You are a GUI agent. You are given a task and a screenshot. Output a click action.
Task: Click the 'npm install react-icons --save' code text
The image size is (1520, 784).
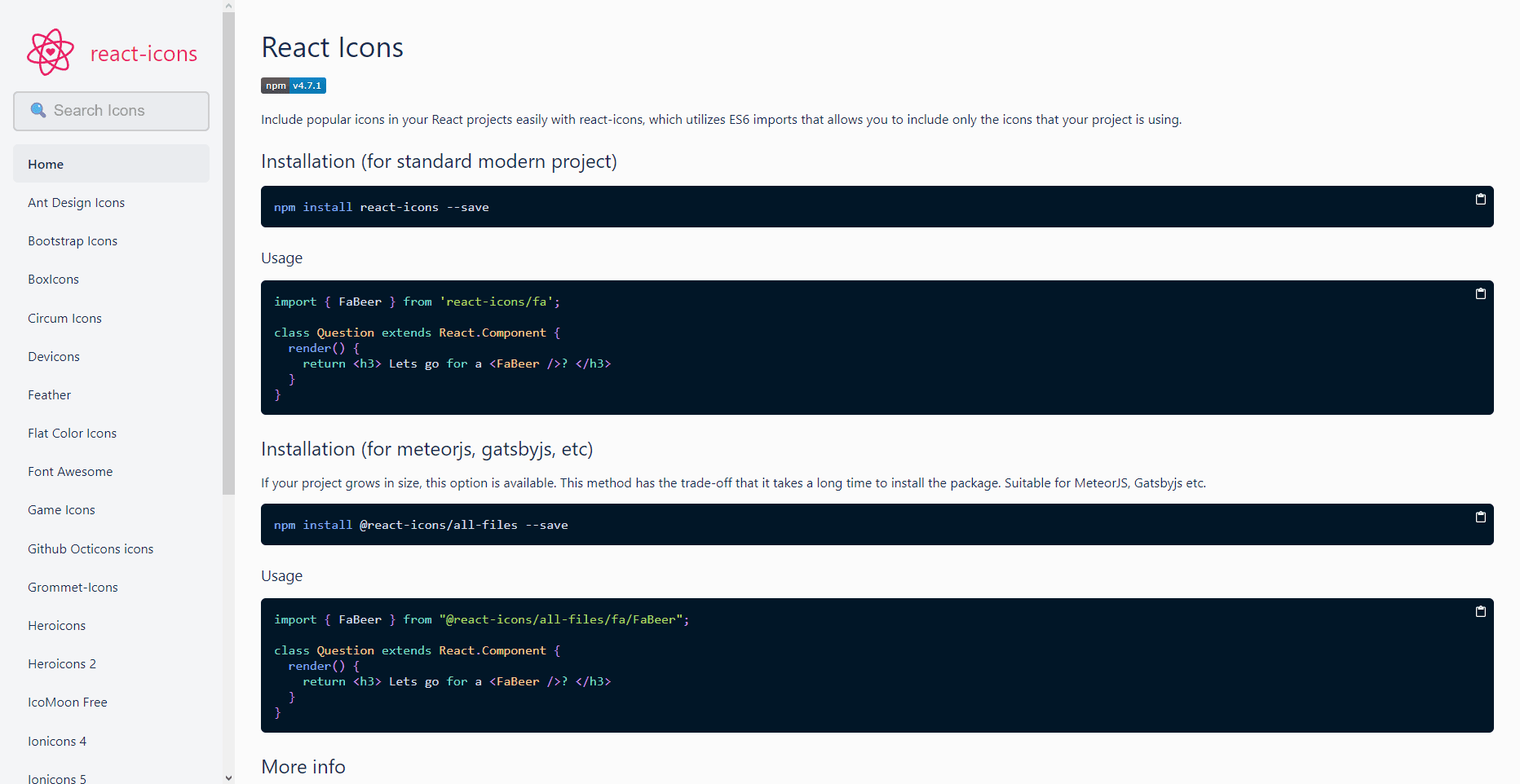point(382,207)
